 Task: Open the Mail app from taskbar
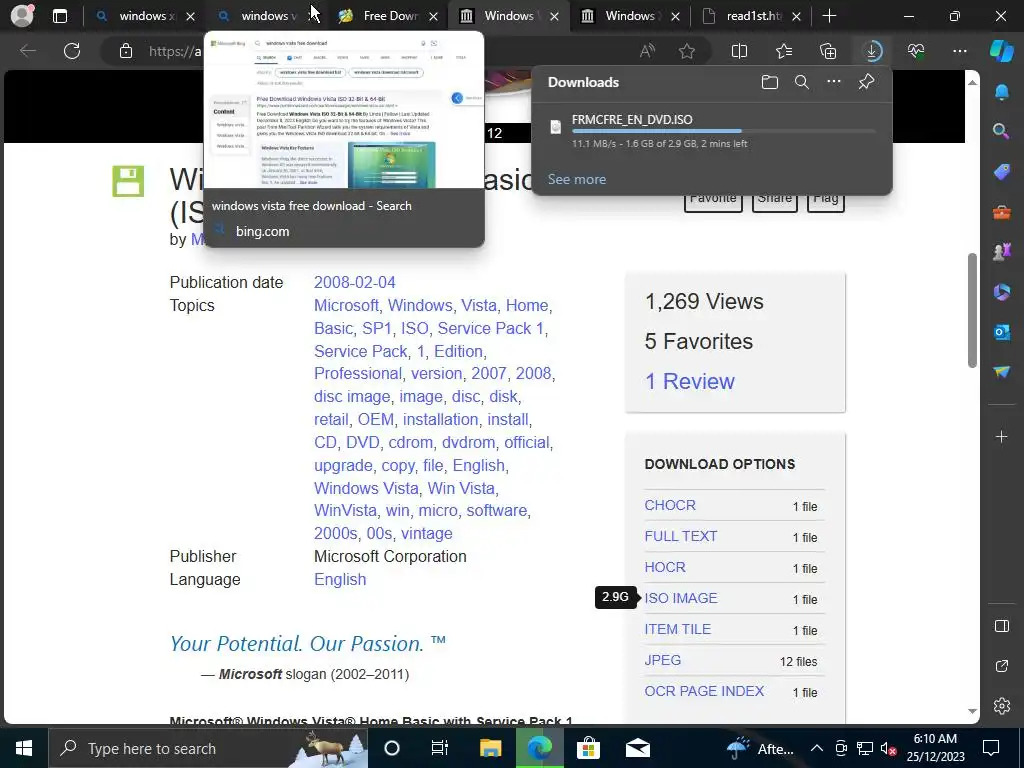[637, 748]
